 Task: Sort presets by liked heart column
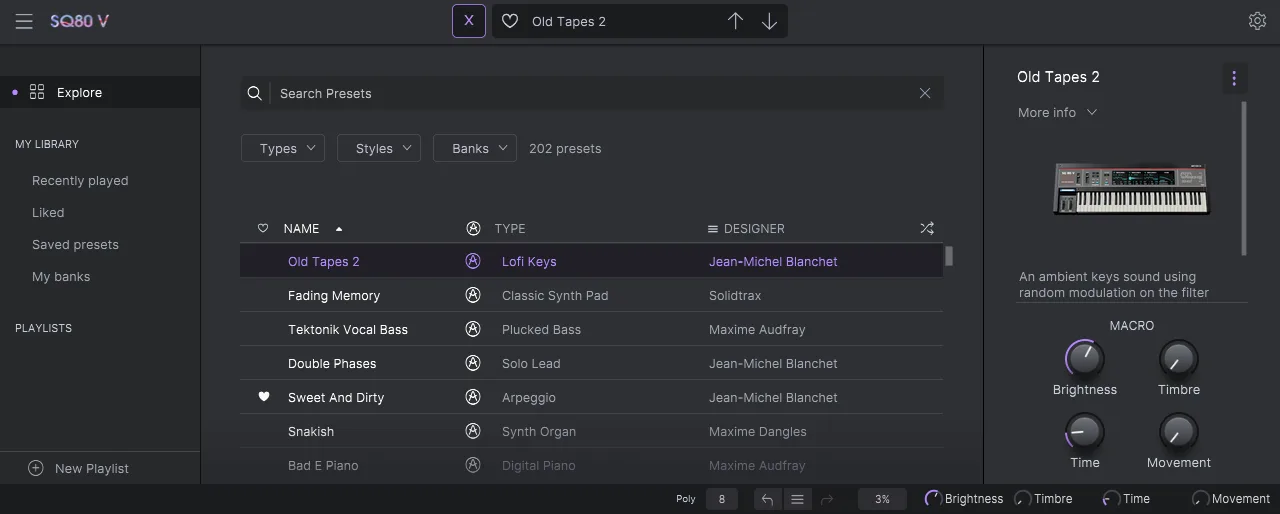(263, 229)
